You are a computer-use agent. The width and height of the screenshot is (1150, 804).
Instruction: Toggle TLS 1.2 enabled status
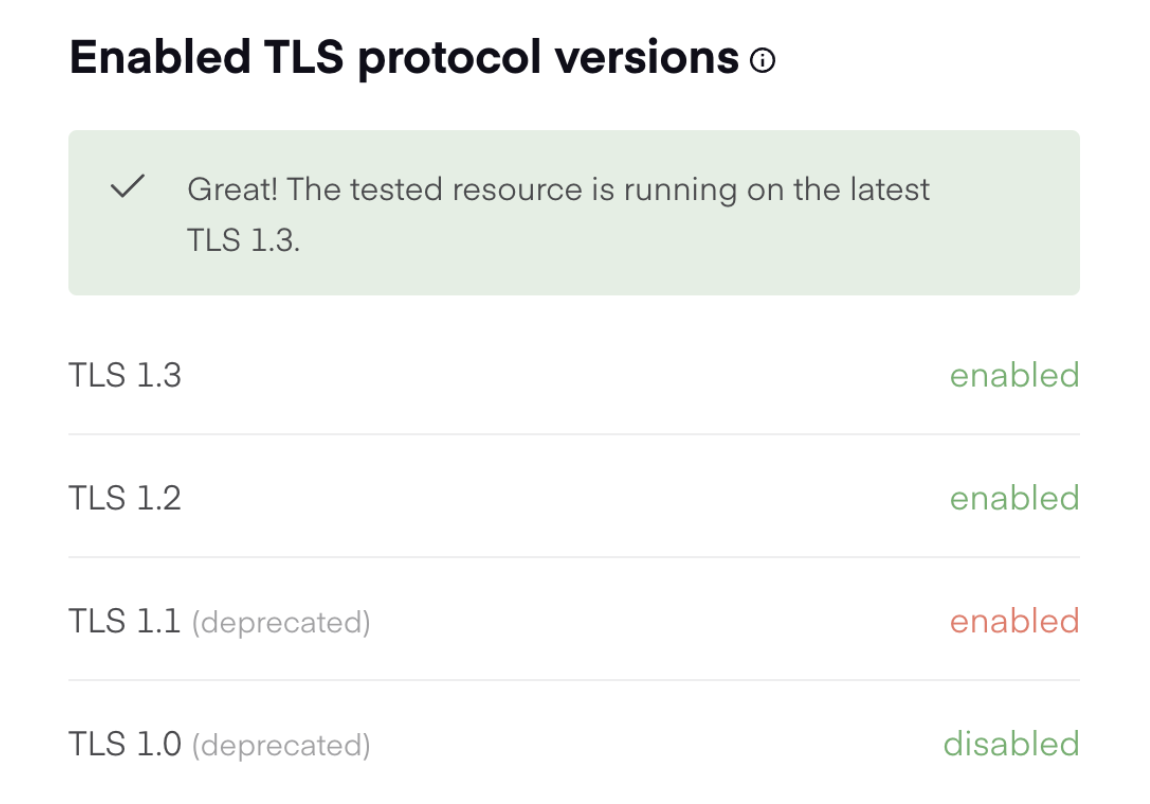pos(1013,499)
